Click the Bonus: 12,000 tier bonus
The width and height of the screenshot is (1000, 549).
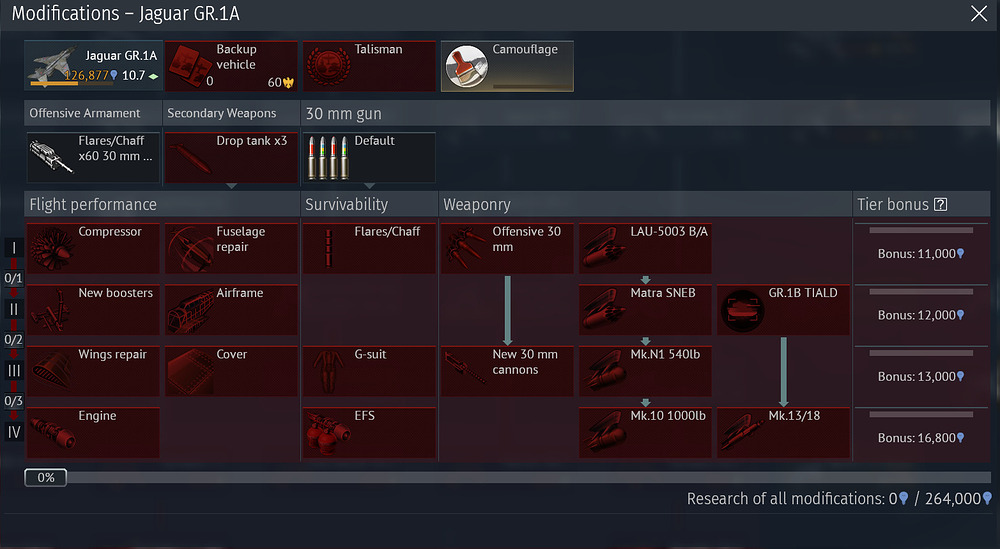point(921,315)
